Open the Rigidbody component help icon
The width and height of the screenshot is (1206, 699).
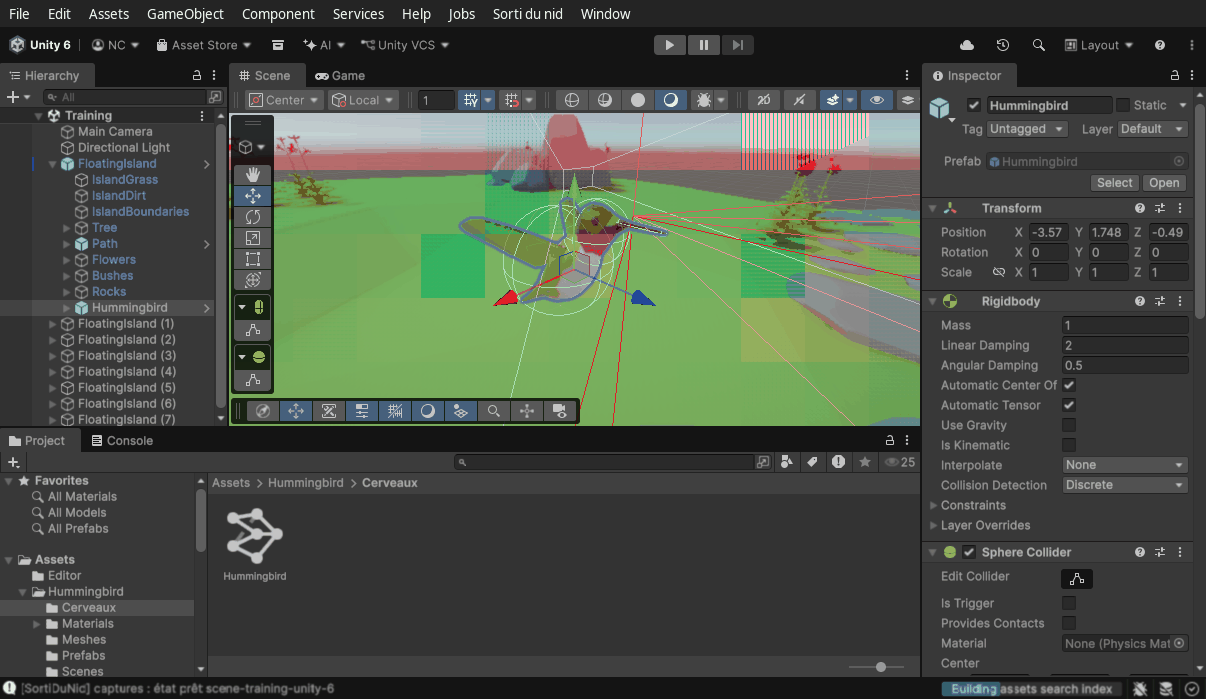(x=1140, y=301)
